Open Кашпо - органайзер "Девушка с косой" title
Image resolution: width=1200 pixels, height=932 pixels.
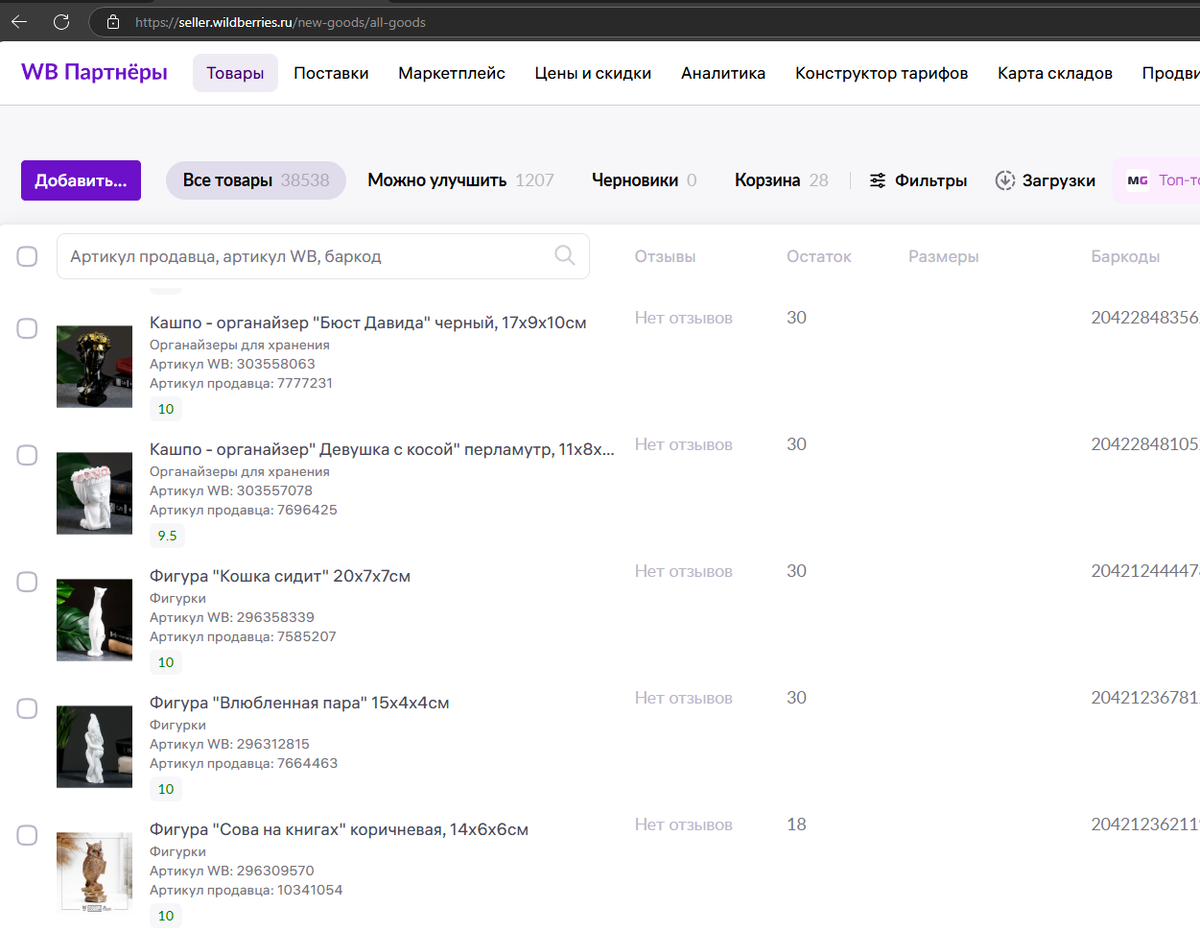click(382, 450)
